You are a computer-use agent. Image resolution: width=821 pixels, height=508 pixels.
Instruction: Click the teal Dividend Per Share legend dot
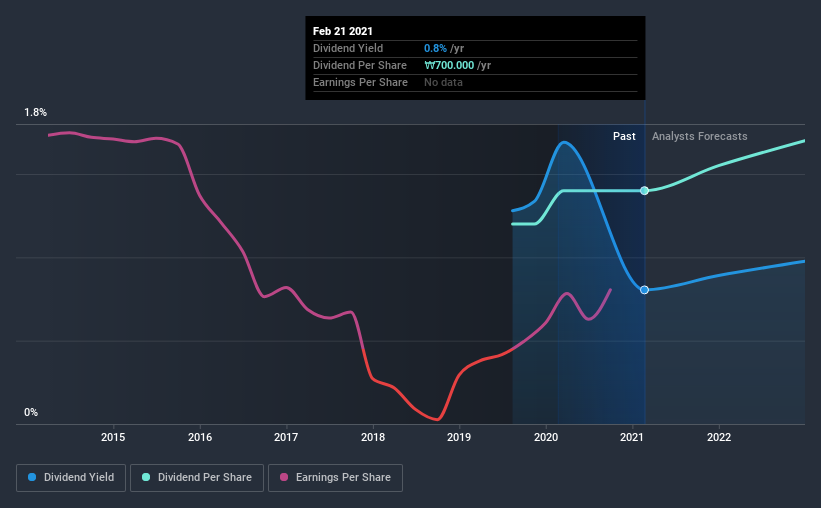tap(146, 477)
